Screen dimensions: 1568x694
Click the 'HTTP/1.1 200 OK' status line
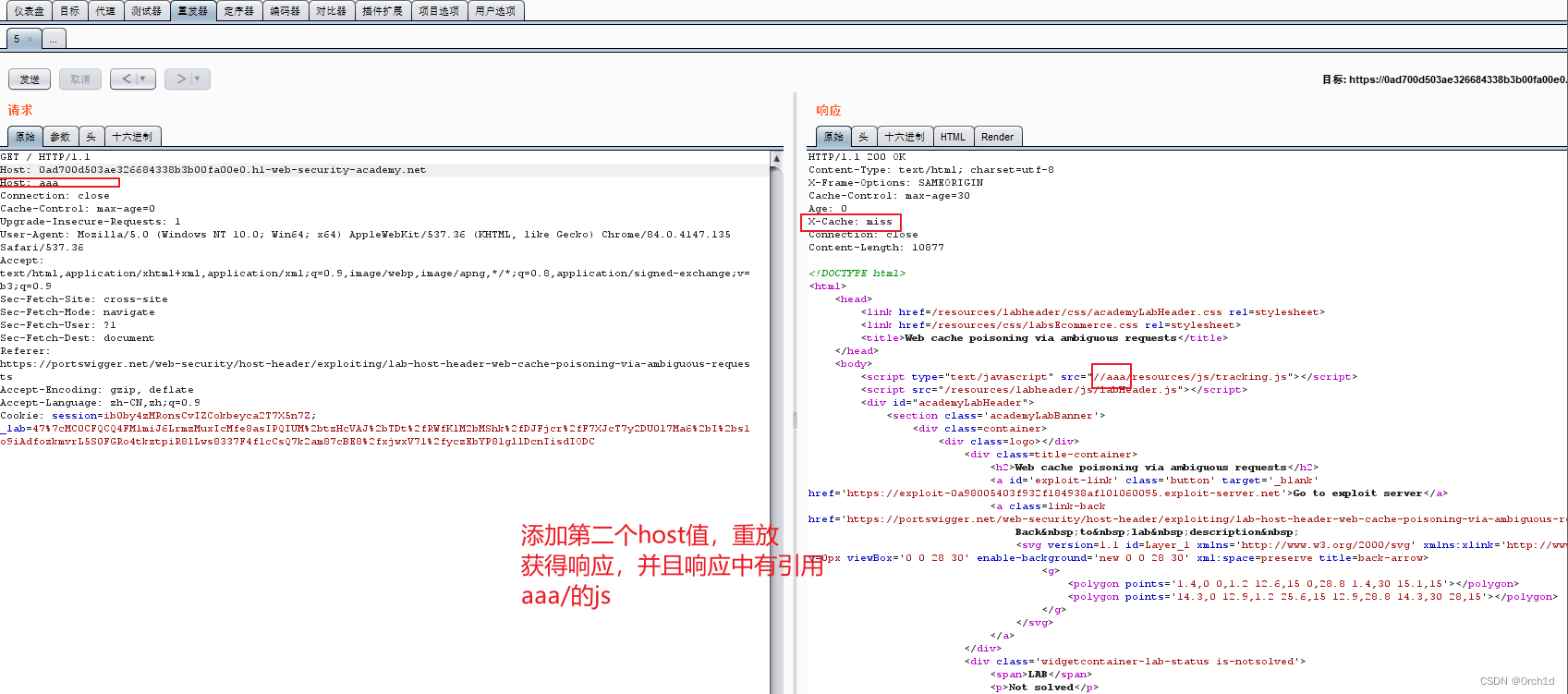click(857, 157)
